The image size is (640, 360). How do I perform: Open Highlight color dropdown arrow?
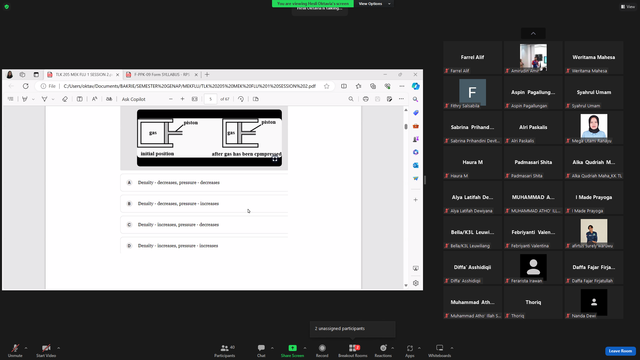[x=53, y=99]
